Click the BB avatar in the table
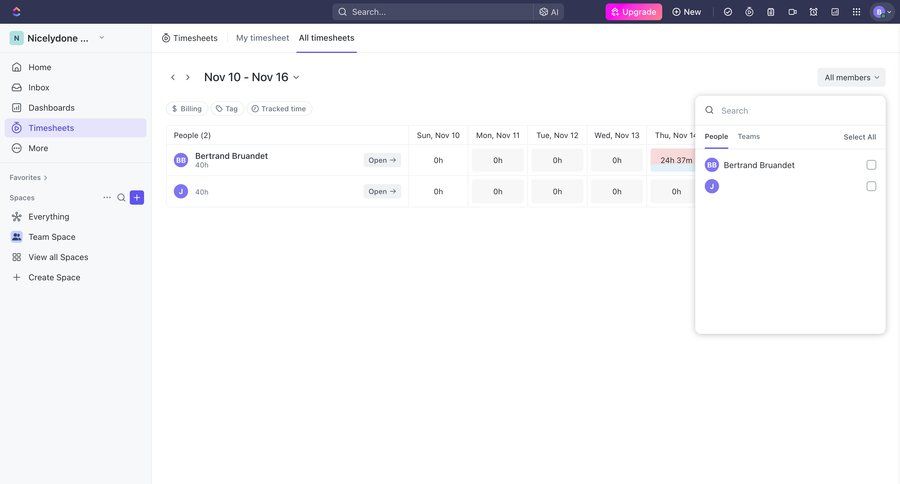This screenshot has height=484, width=900. pyautogui.click(x=181, y=160)
